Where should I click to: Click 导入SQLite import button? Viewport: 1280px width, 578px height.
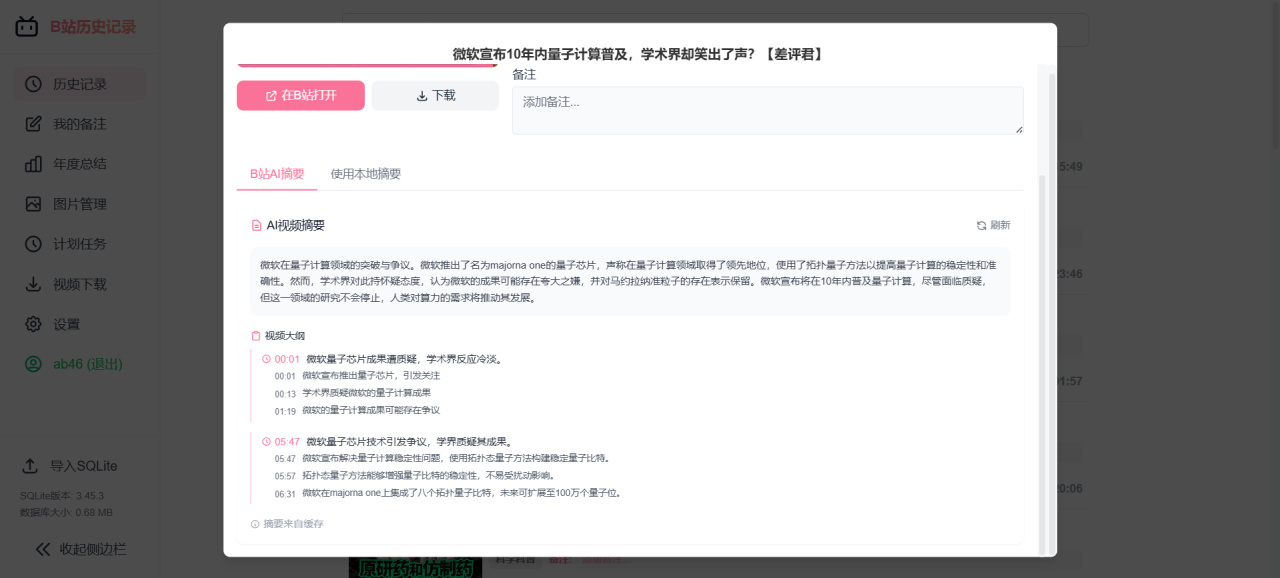pyautogui.click(x=71, y=466)
